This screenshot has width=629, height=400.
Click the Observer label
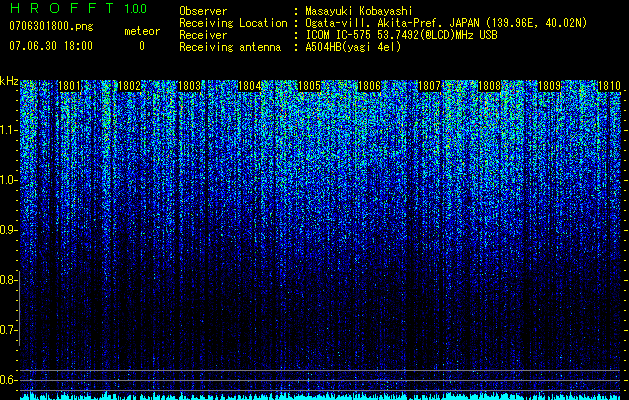(203, 11)
